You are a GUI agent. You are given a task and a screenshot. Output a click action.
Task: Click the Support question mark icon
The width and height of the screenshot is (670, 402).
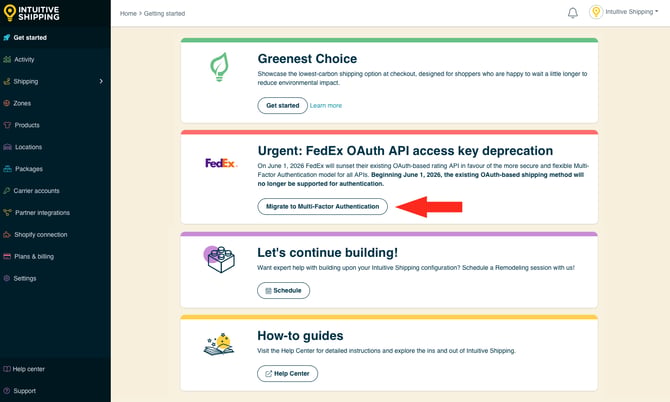(6, 390)
